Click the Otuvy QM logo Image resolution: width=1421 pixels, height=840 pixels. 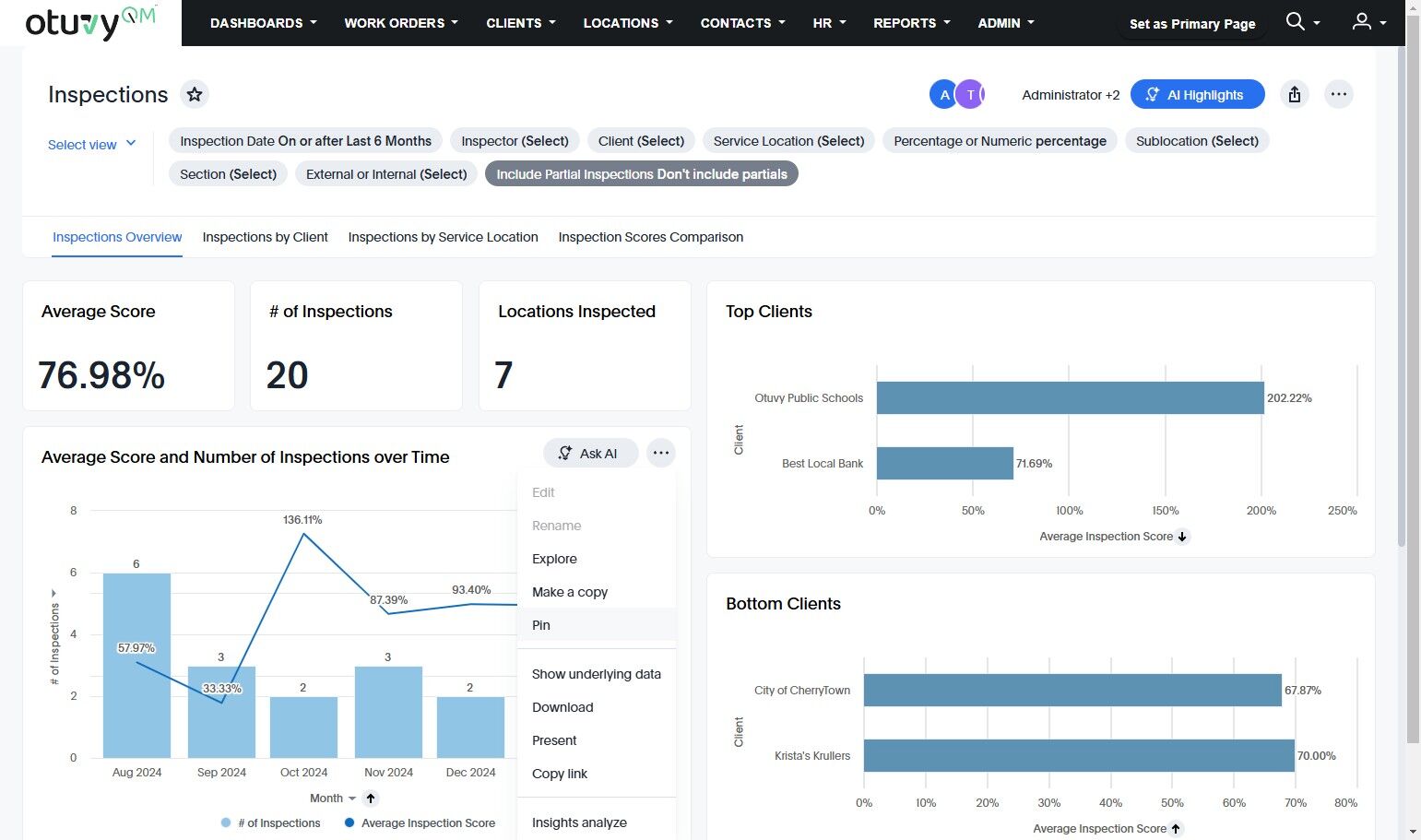(90, 23)
